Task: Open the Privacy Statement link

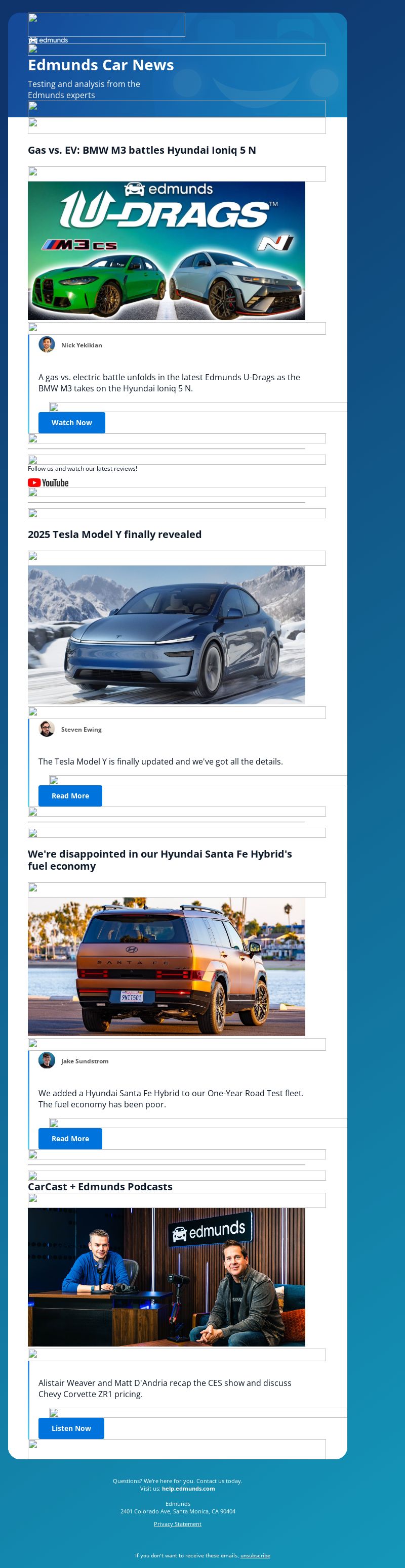Action: tap(177, 1524)
